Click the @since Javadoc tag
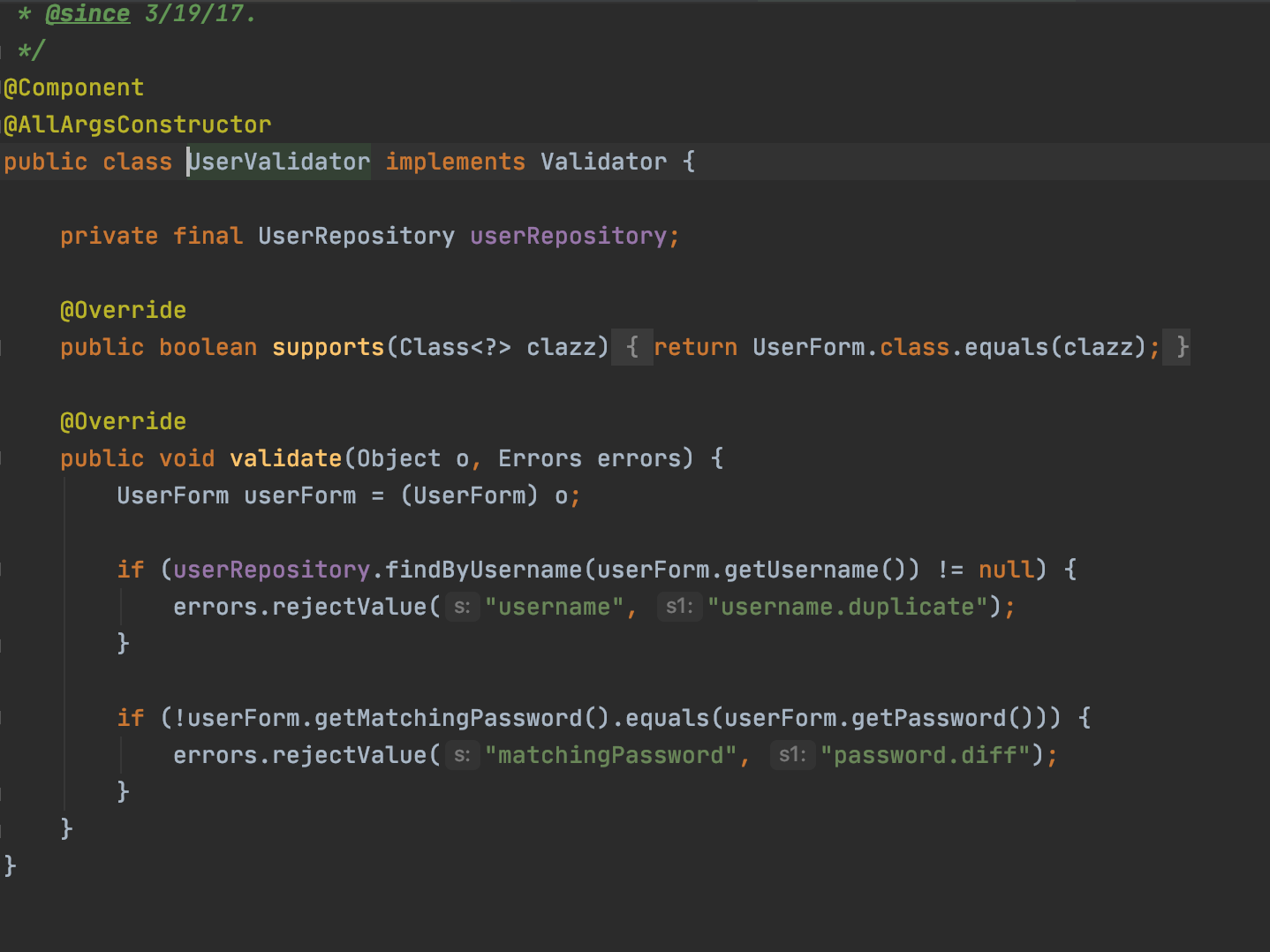Screen dimensions: 1270x952 pos(87,14)
